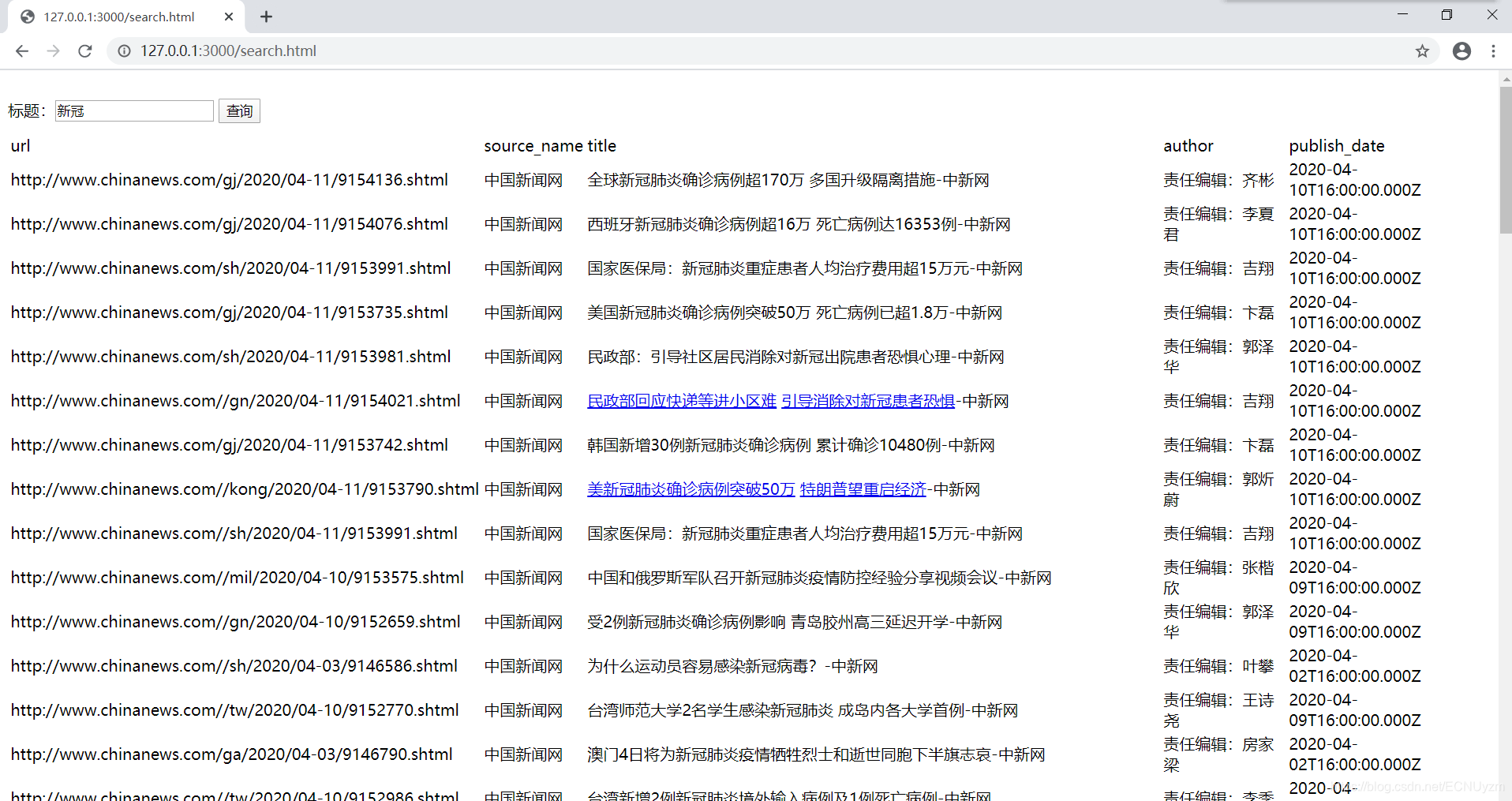Open the browser profile account icon

(x=1461, y=51)
